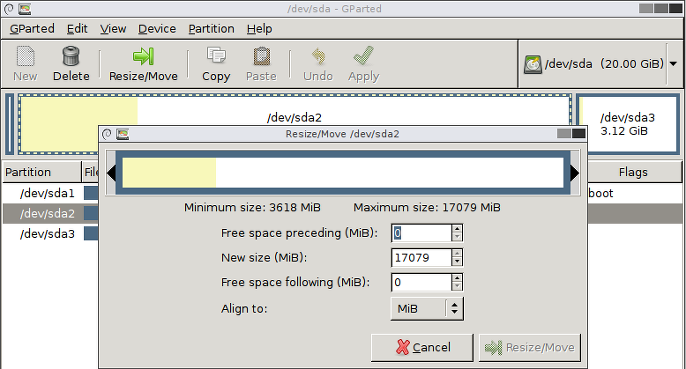
Task: Click the Partition column header
Action: coord(42,172)
